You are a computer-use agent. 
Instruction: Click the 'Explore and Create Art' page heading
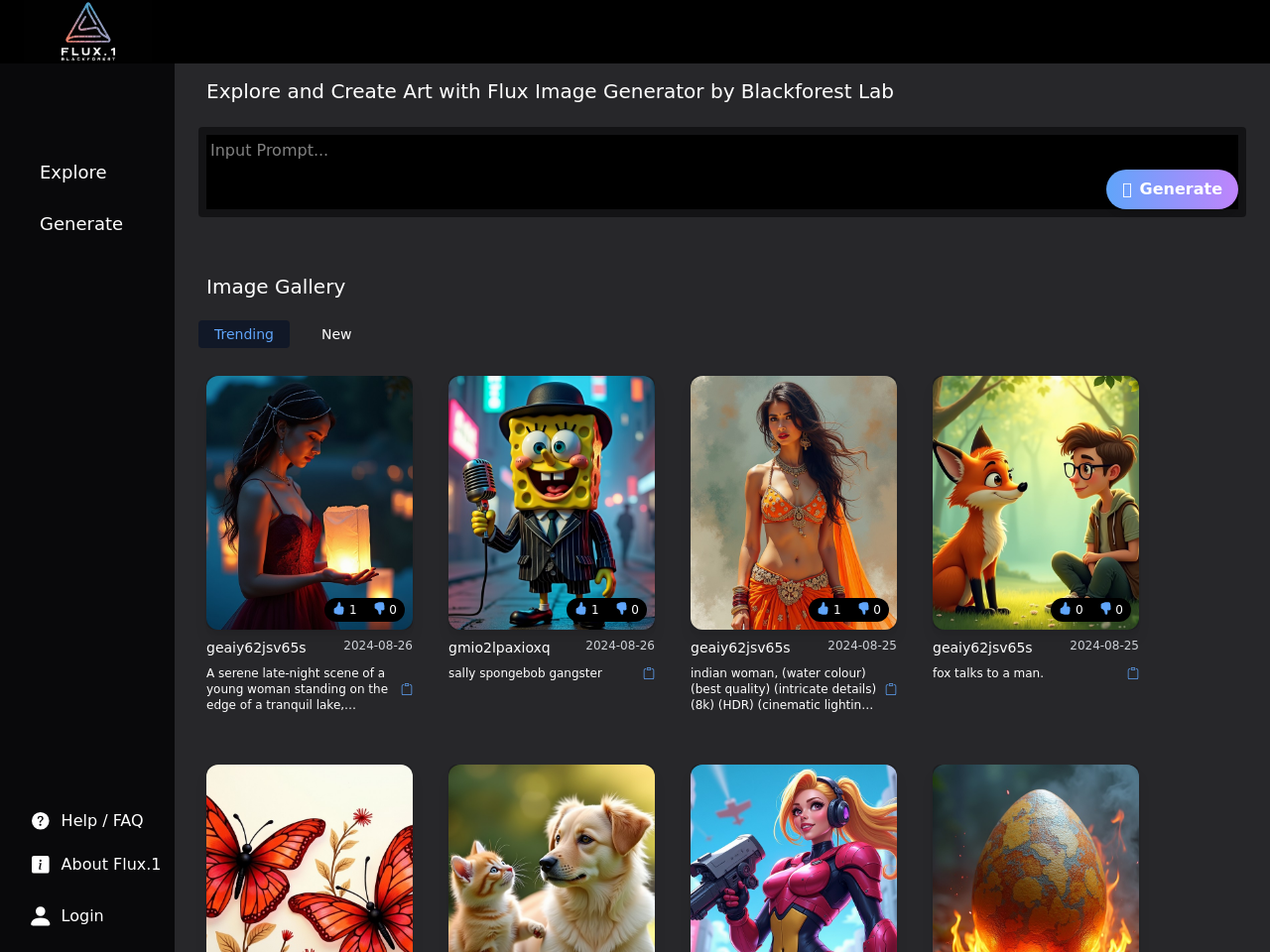[550, 91]
